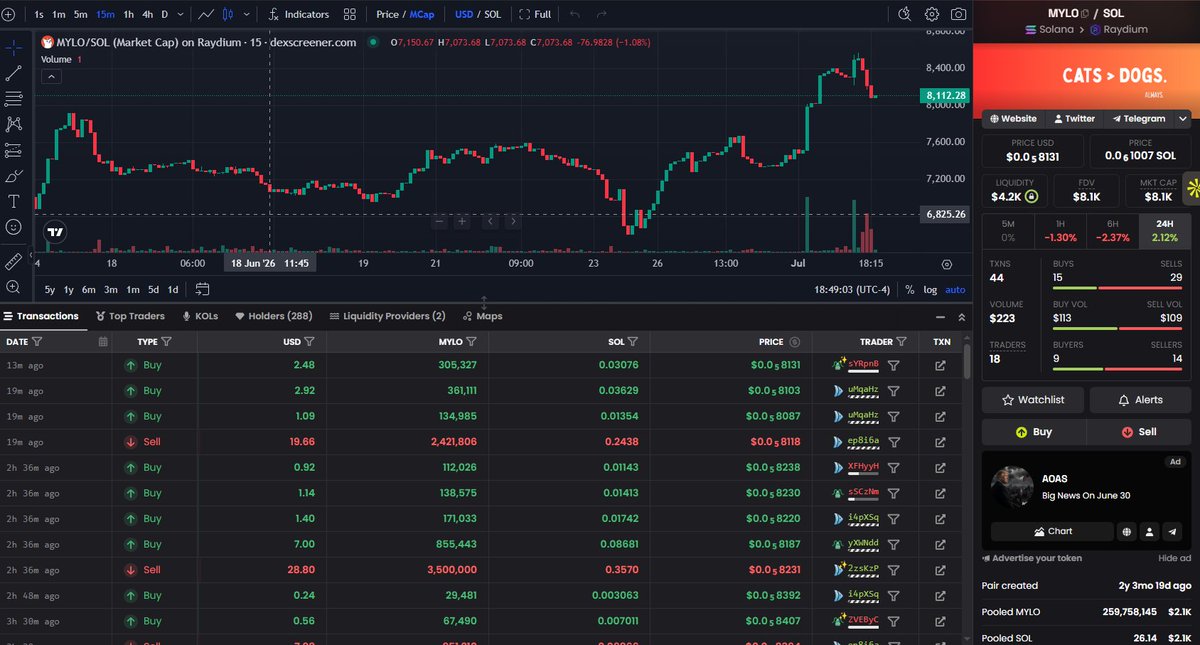Add the pair to Watchlist
The image size is (1200, 645).
pos(1033,399)
